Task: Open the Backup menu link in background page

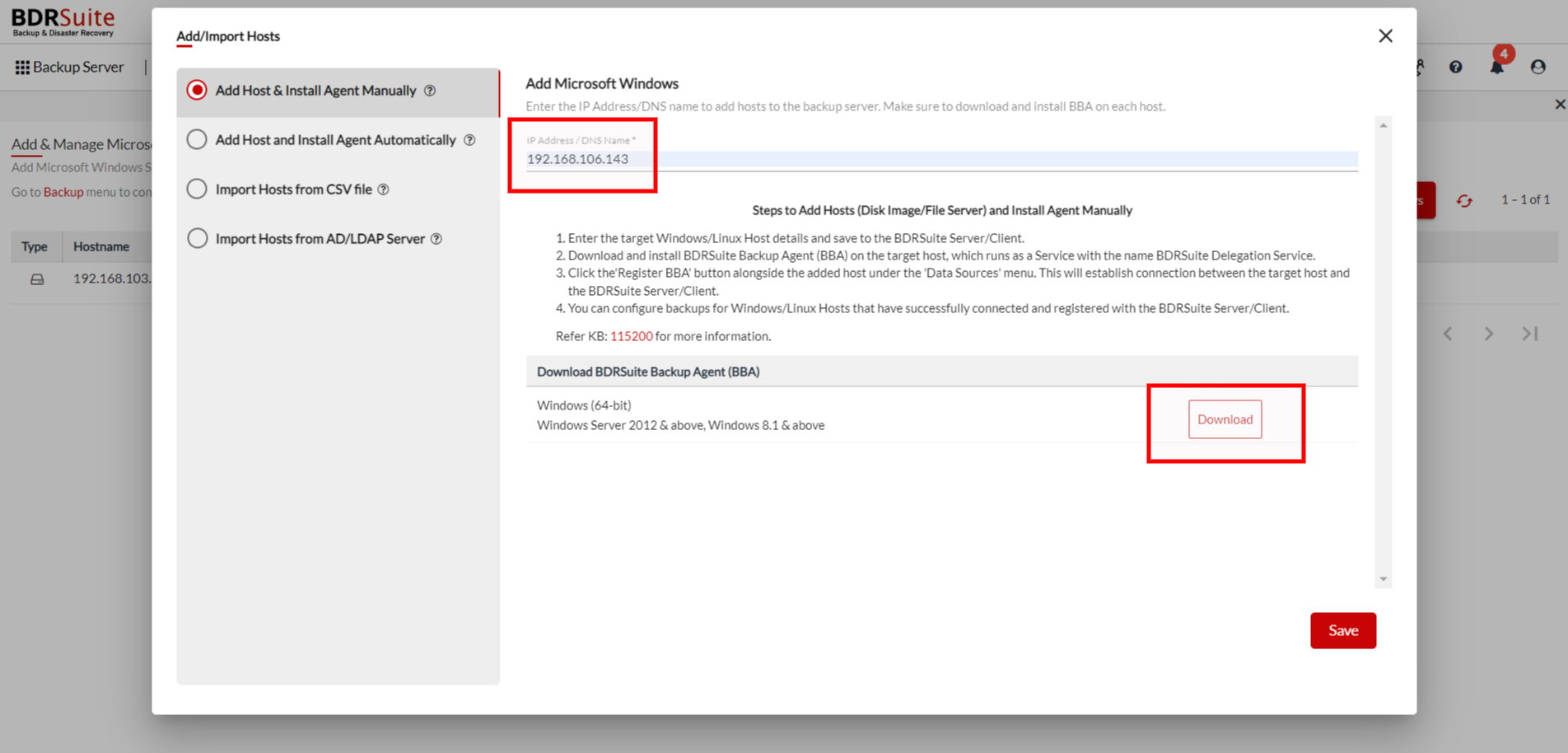Action: [63, 192]
